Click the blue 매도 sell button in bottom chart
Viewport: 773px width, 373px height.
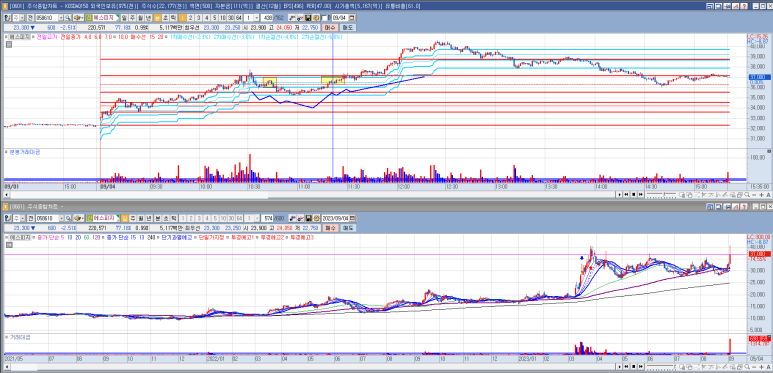coord(348,228)
